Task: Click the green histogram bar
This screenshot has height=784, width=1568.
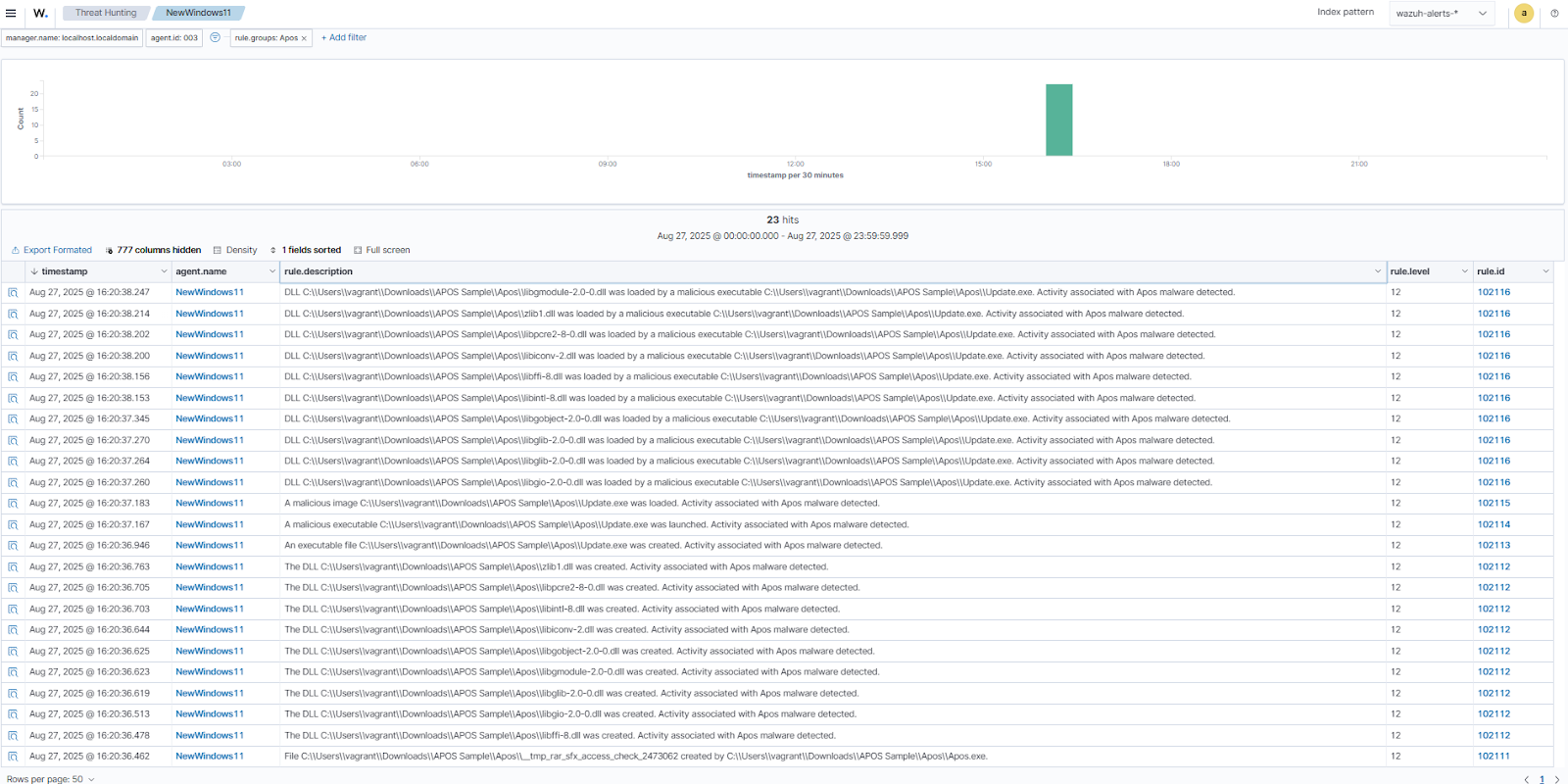Action: point(1058,120)
